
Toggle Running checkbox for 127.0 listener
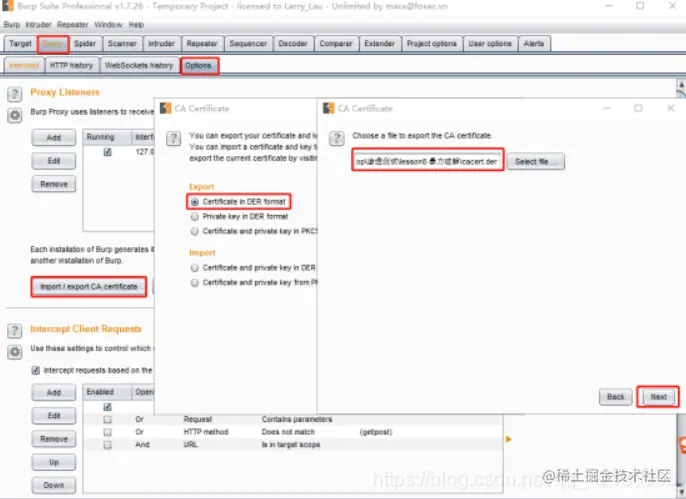click(108, 152)
